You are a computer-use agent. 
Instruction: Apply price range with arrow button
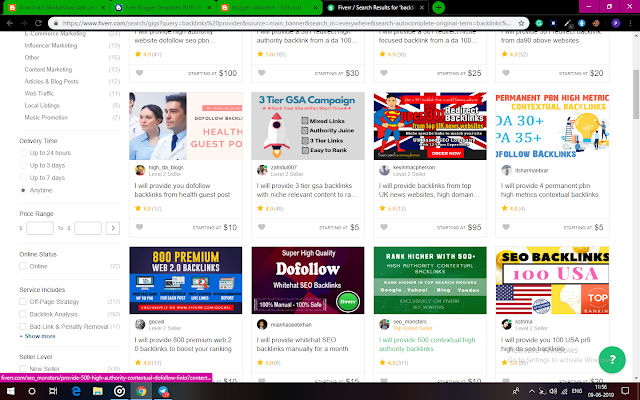click(113, 228)
